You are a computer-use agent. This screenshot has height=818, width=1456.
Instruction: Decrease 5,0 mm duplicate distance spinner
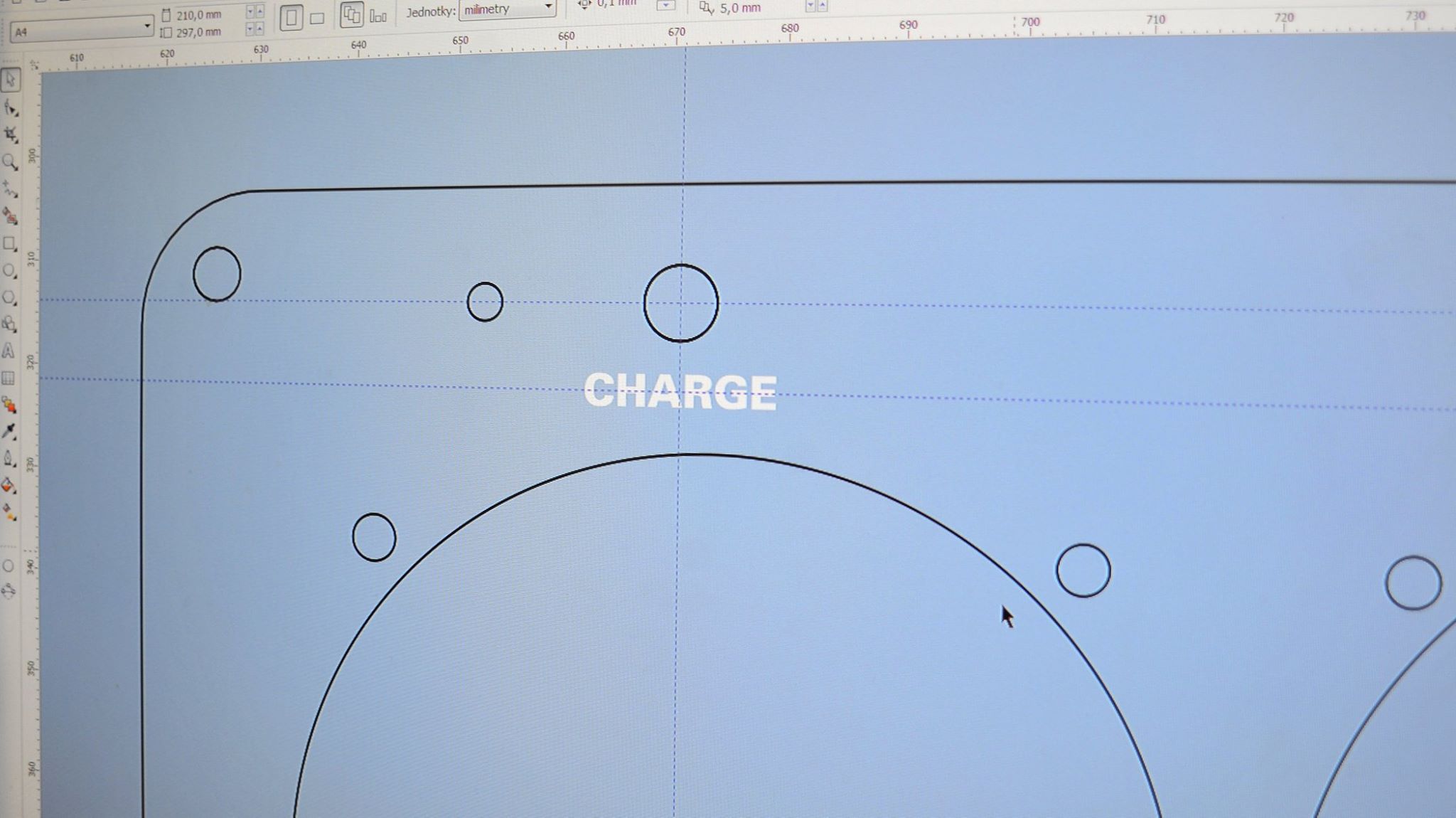pos(810,6)
